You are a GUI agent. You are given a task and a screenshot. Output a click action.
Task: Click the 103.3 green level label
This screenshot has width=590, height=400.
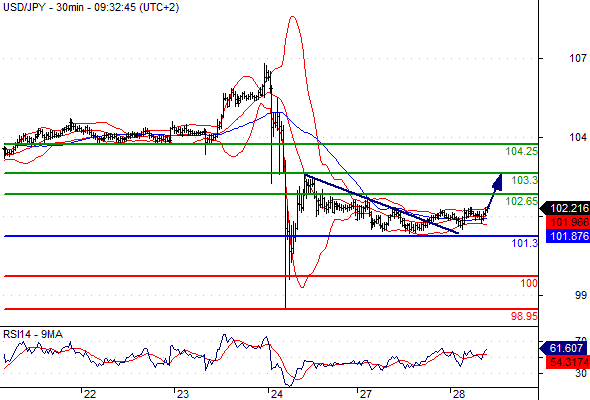point(525,180)
